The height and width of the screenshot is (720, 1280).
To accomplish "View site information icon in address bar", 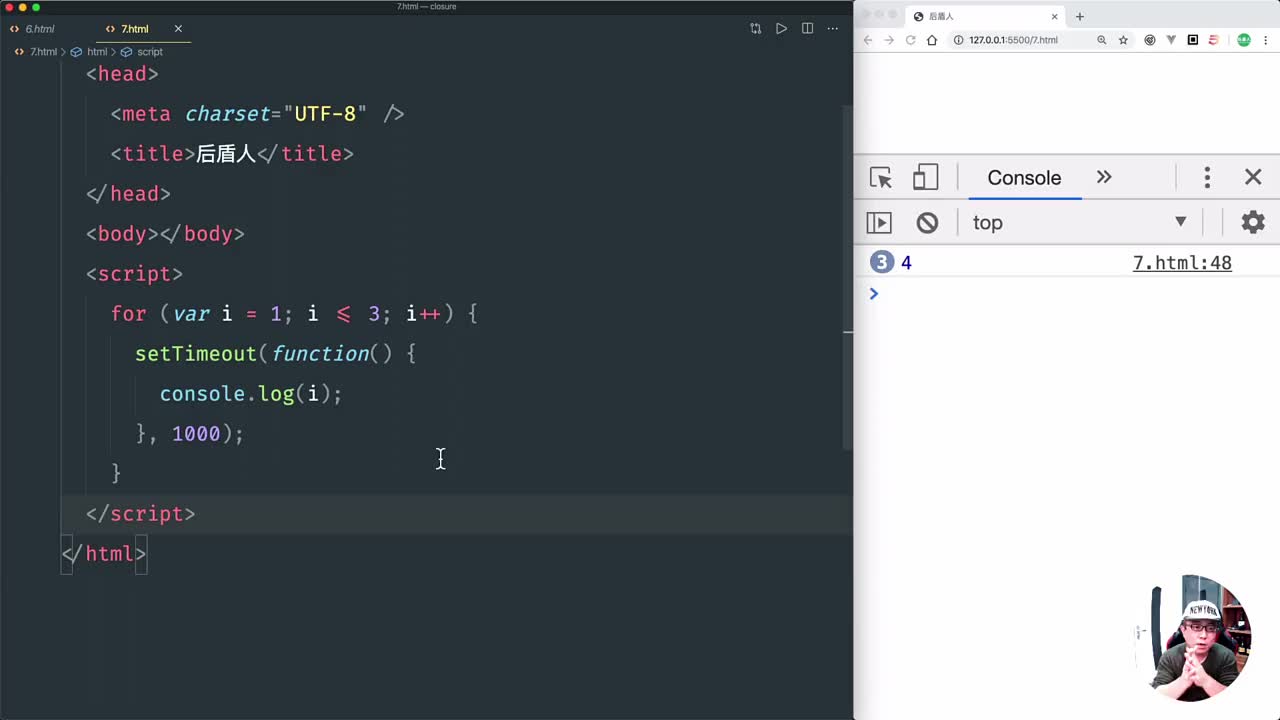I will point(958,40).
